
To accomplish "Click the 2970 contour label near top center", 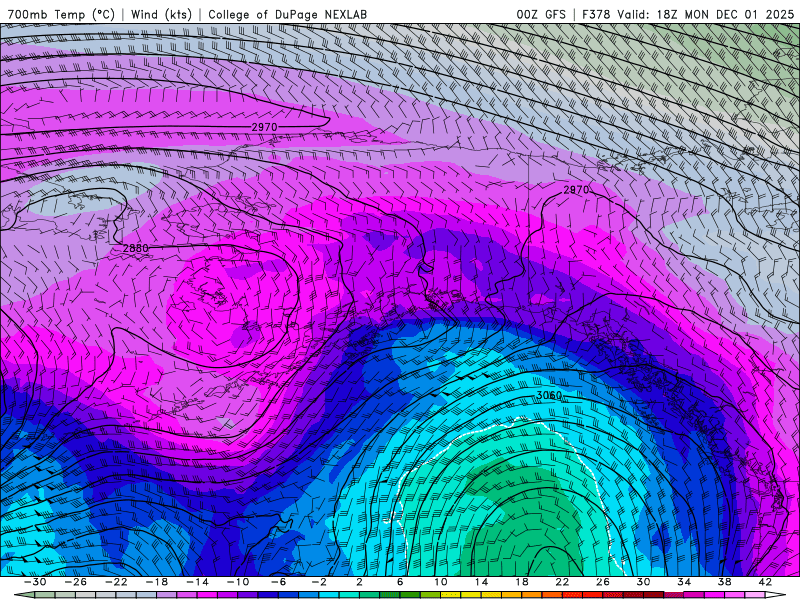I will coord(264,127).
